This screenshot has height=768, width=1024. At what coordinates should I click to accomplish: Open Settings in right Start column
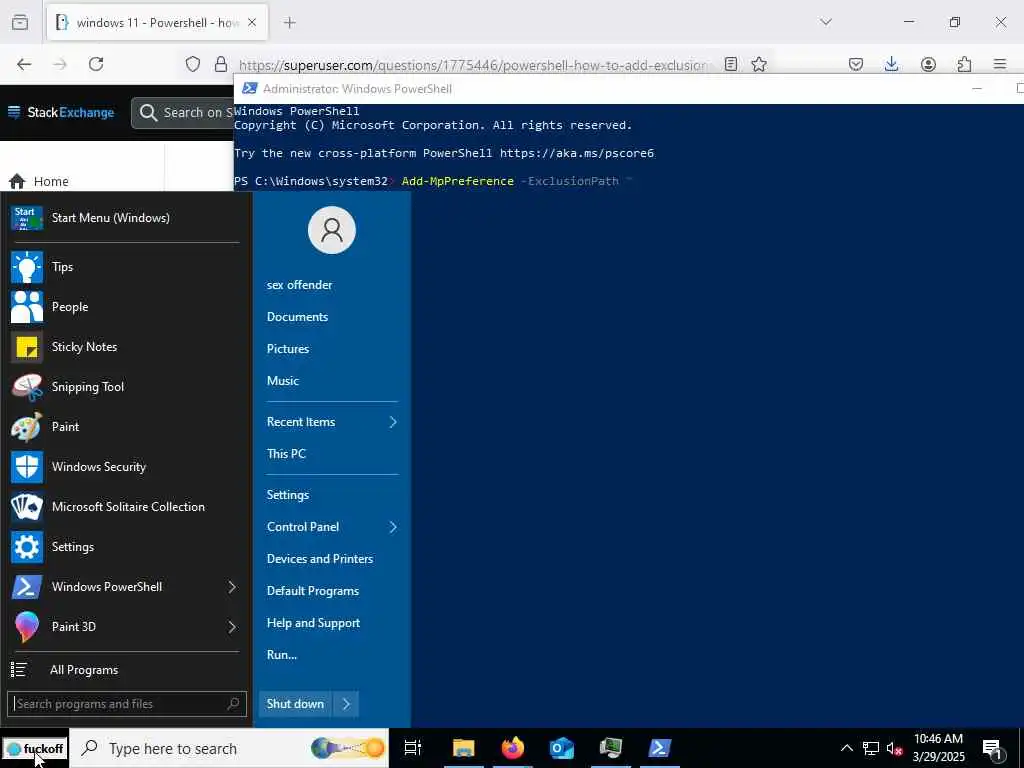(x=288, y=495)
